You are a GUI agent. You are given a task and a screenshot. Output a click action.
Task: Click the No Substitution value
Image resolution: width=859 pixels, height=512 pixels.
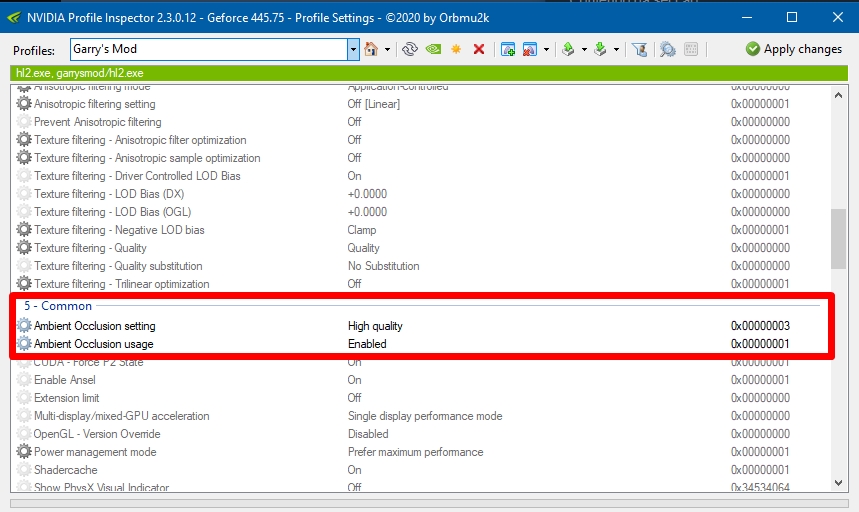click(x=383, y=266)
